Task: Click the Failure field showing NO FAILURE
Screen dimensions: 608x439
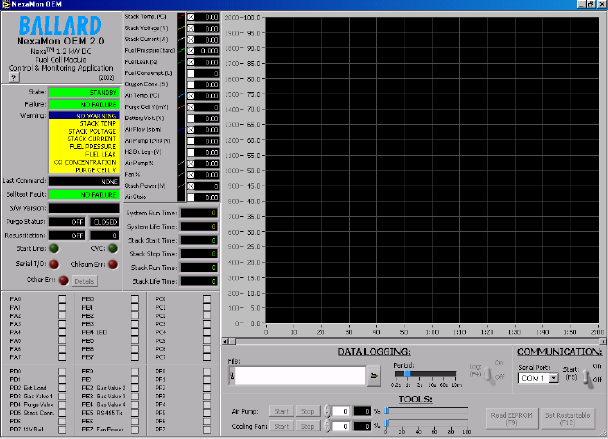Action: pyautogui.click(x=84, y=105)
